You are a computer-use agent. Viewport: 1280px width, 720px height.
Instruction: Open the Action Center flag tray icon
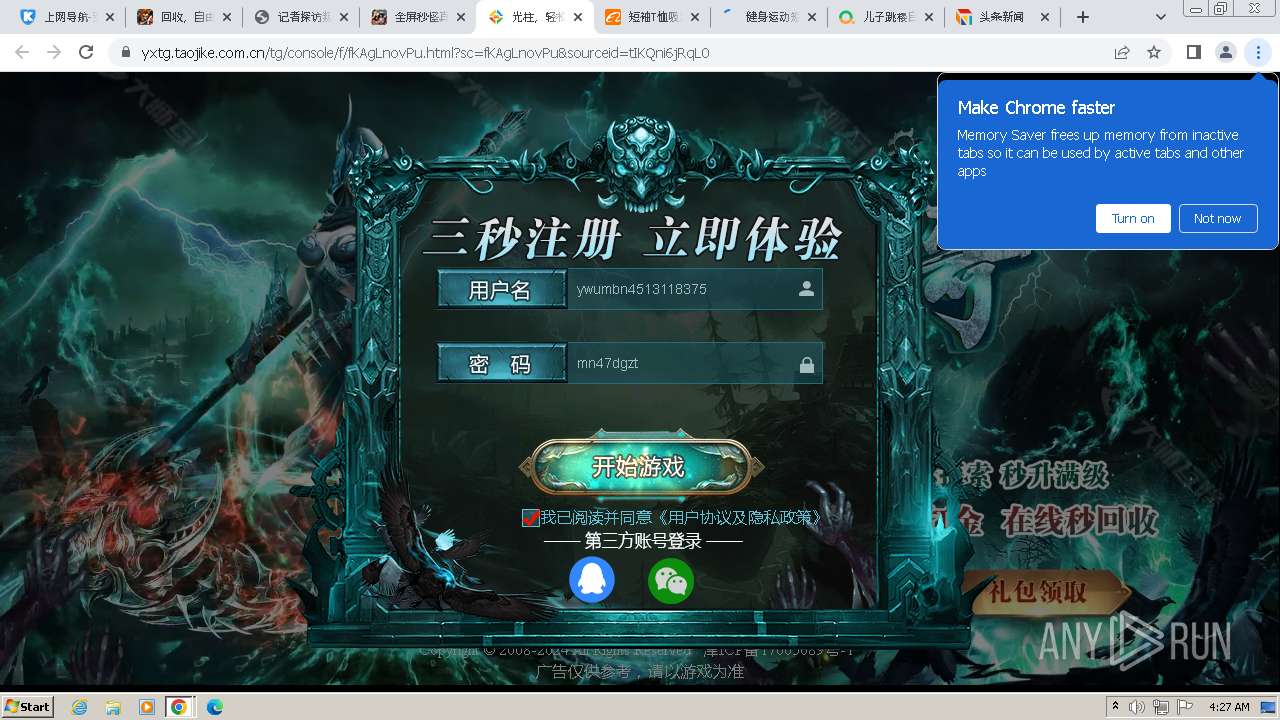click(x=1185, y=707)
